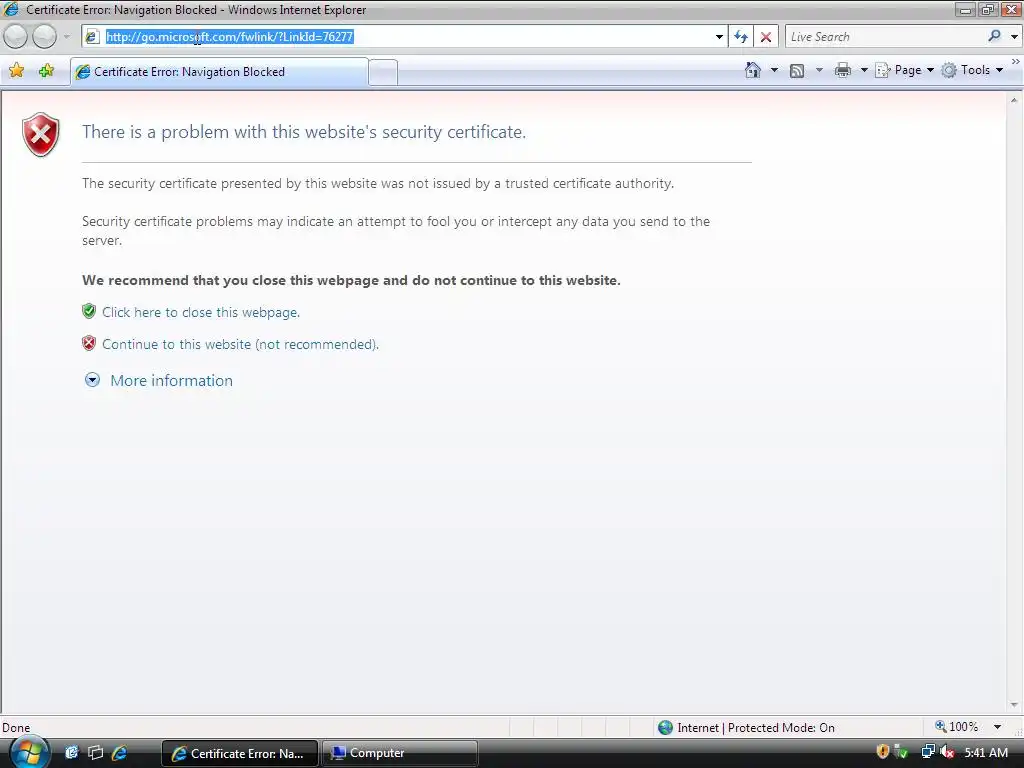Viewport: 1024px width, 768px height.
Task: Expand the feeds dropdown arrow
Action: 819,70
